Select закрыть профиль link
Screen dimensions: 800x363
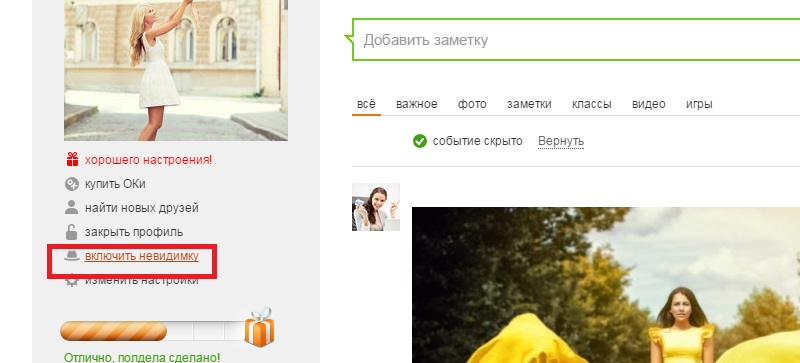[134, 232]
